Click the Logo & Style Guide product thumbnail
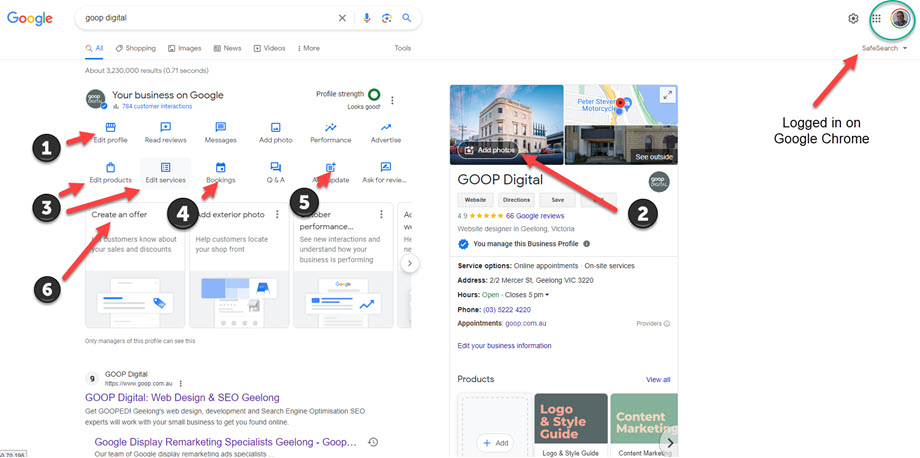This screenshot has width=920, height=458. (x=571, y=422)
